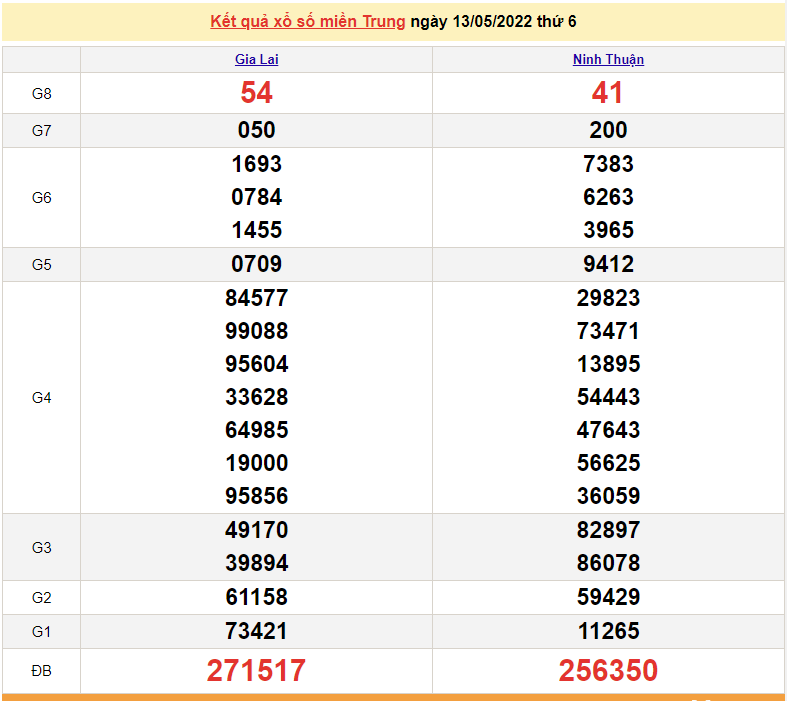787x701 pixels.
Task: Click the Gia Lai province link
Action: [256, 59]
